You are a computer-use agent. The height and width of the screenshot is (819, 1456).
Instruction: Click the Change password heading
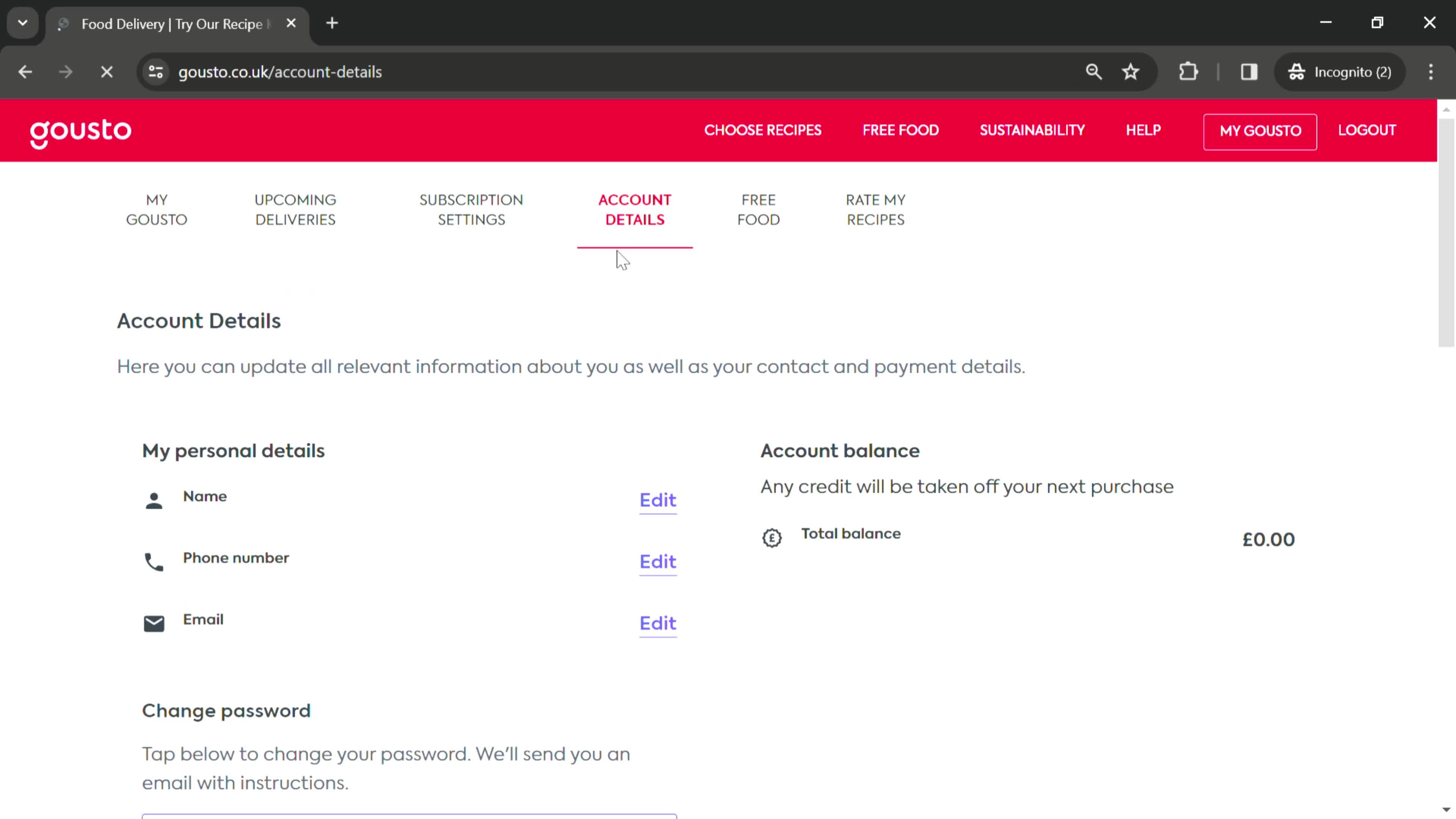coord(226,711)
